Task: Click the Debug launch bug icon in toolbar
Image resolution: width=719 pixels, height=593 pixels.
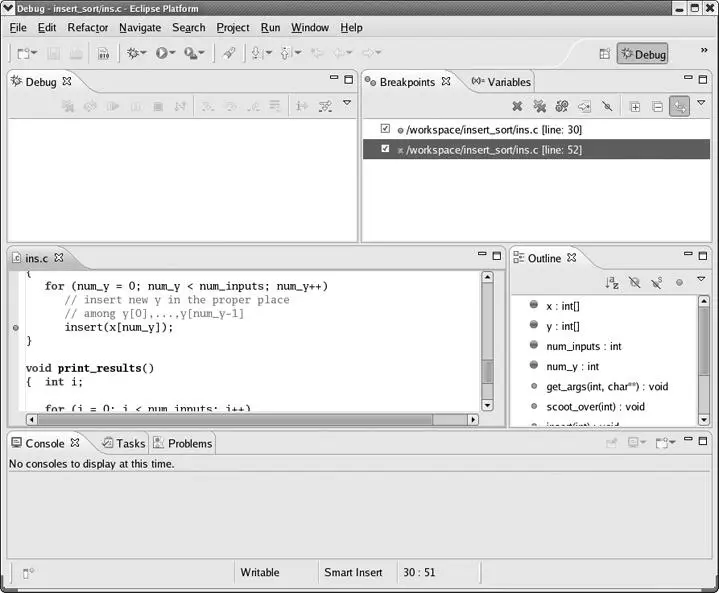Action: point(132,53)
